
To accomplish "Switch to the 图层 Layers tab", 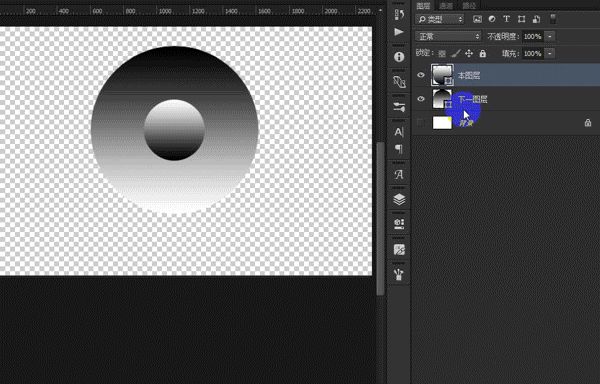I will tap(423, 5).
